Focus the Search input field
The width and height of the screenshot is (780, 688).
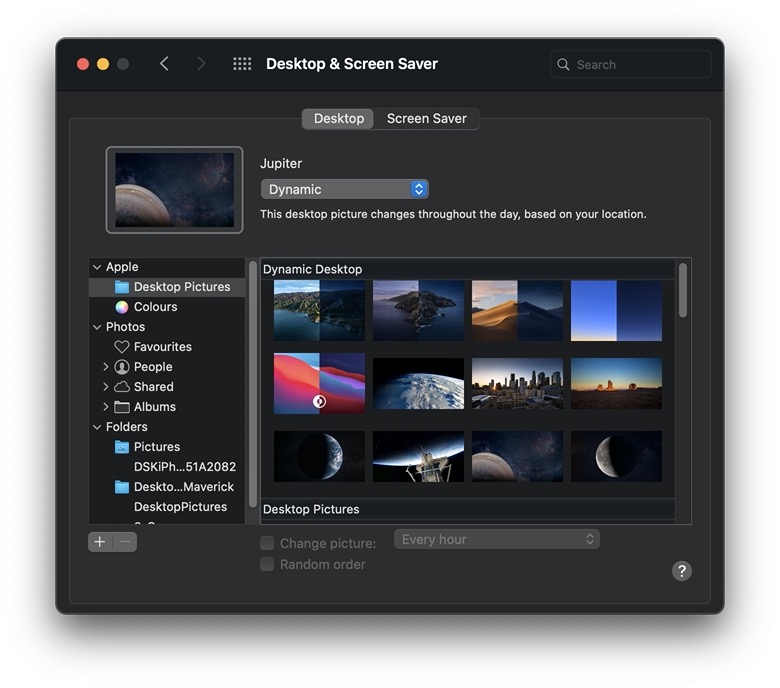(631, 64)
